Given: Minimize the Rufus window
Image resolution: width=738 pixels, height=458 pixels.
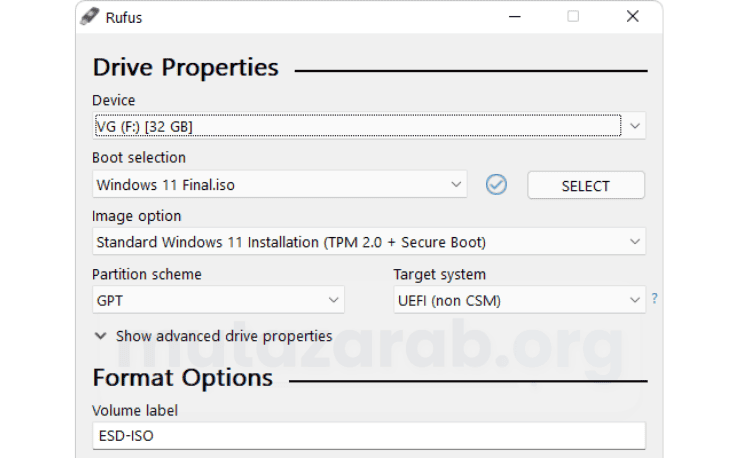Looking at the screenshot, I should (x=514, y=16).
